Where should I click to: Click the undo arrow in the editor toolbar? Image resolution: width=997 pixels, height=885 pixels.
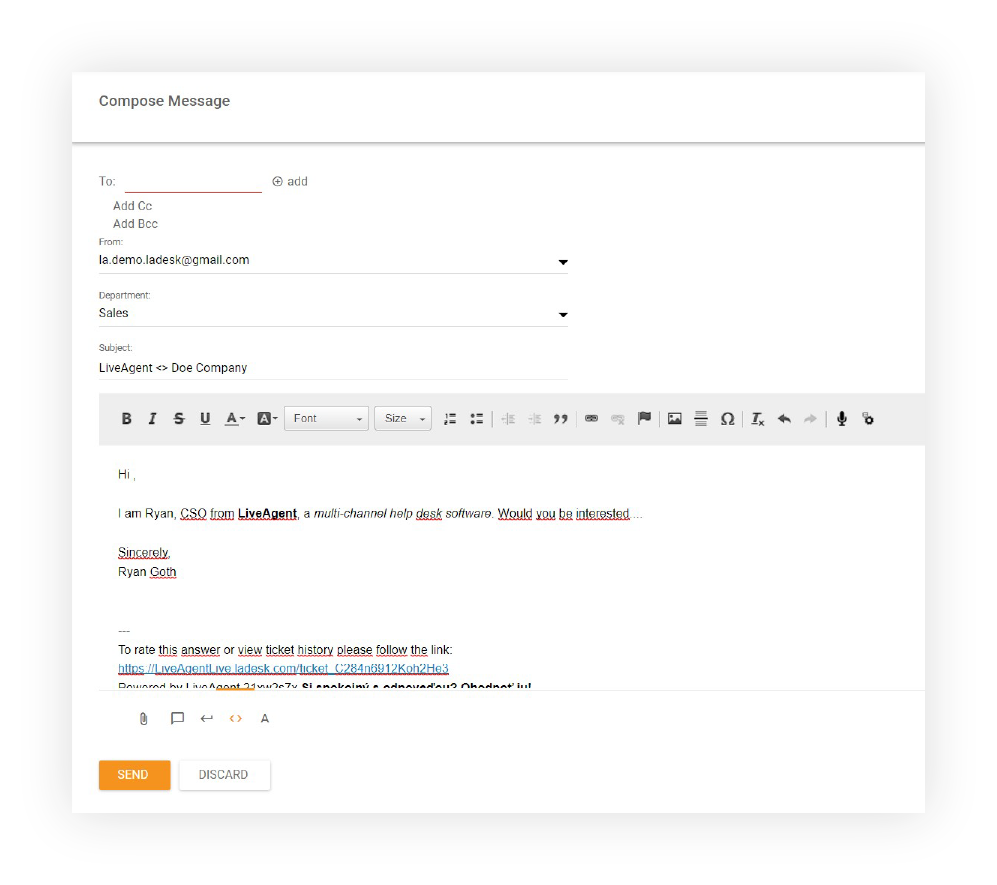784,418
